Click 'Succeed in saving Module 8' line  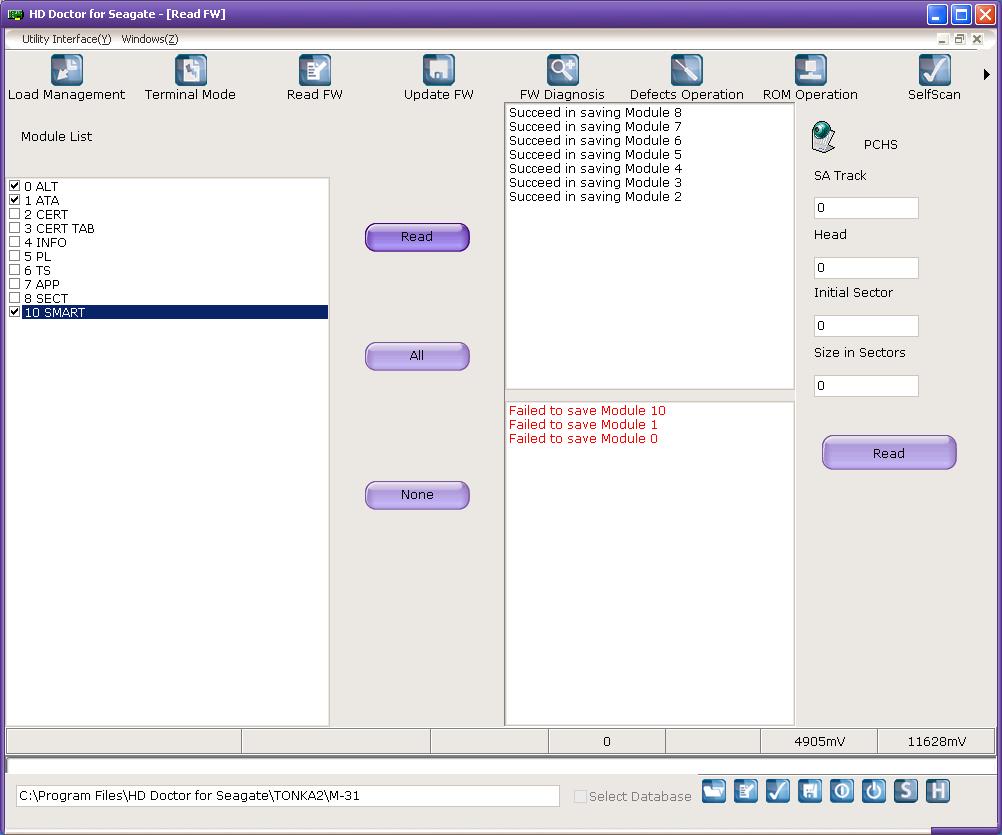pos(595,112)
